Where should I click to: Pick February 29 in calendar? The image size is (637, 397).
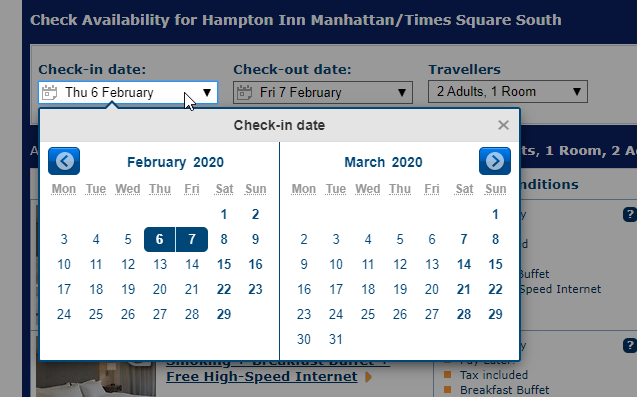click(x=224, y=314)
